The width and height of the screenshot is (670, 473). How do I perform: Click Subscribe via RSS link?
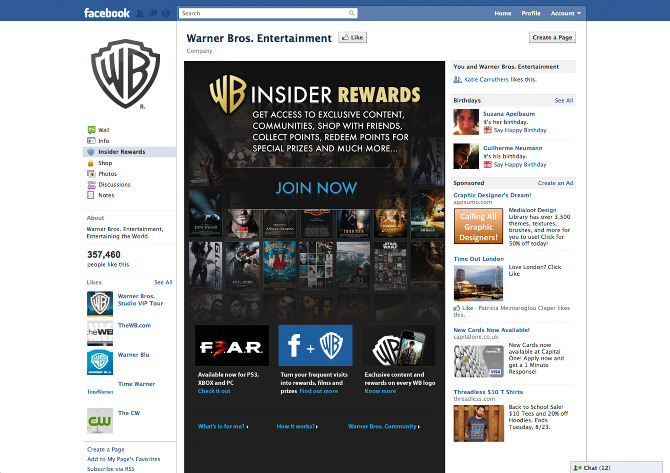pyautogui.click(x=111, y=469)
